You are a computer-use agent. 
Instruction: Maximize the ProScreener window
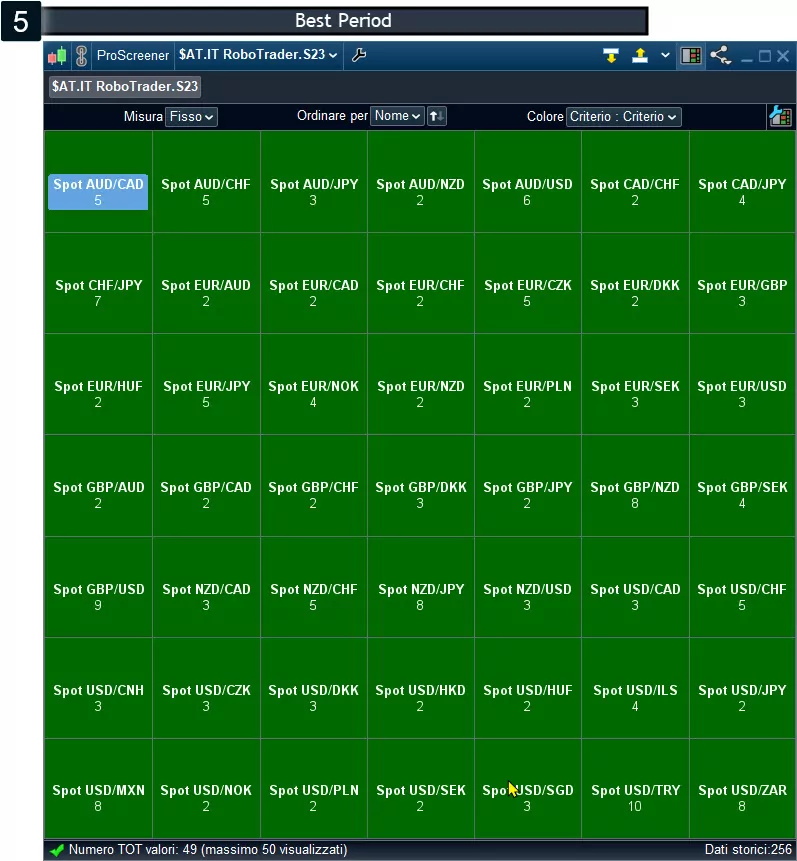coord(765,56)
